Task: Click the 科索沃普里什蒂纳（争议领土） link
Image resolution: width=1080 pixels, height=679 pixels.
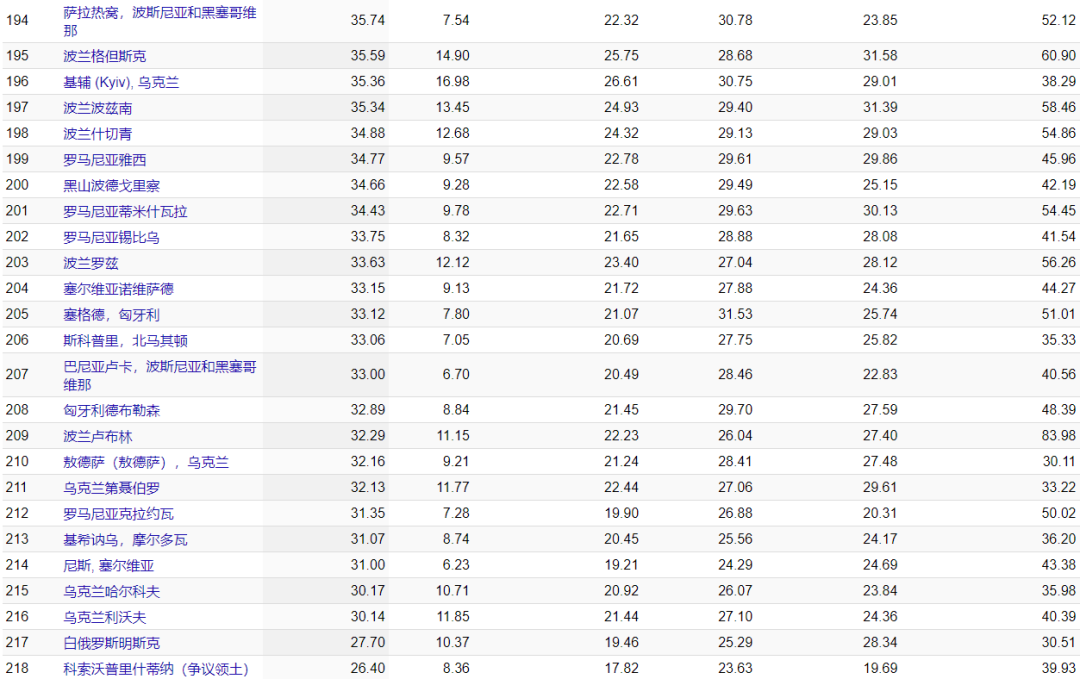Action: (x=156, y=669)
